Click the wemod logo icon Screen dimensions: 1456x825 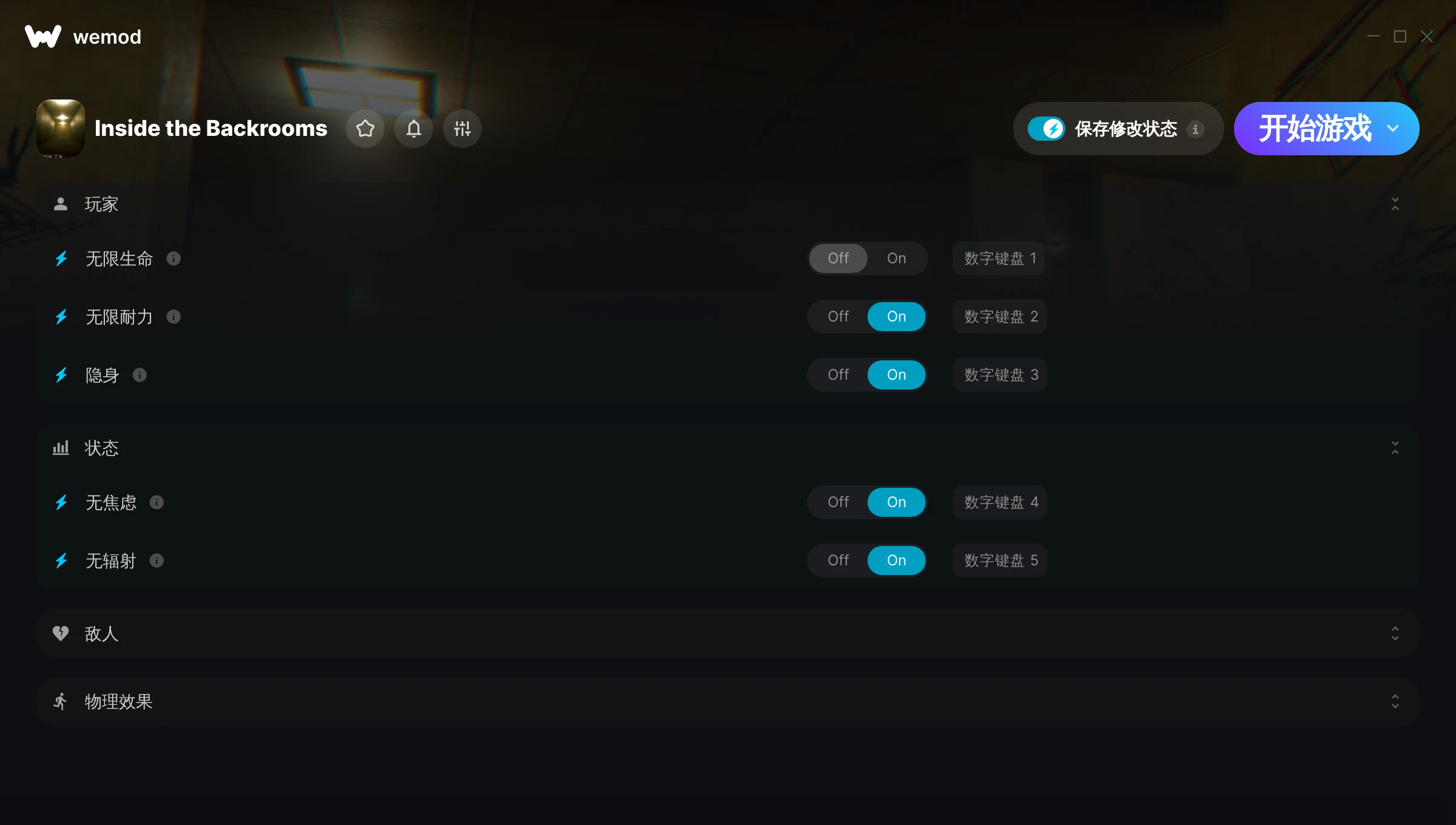point(43,36)
